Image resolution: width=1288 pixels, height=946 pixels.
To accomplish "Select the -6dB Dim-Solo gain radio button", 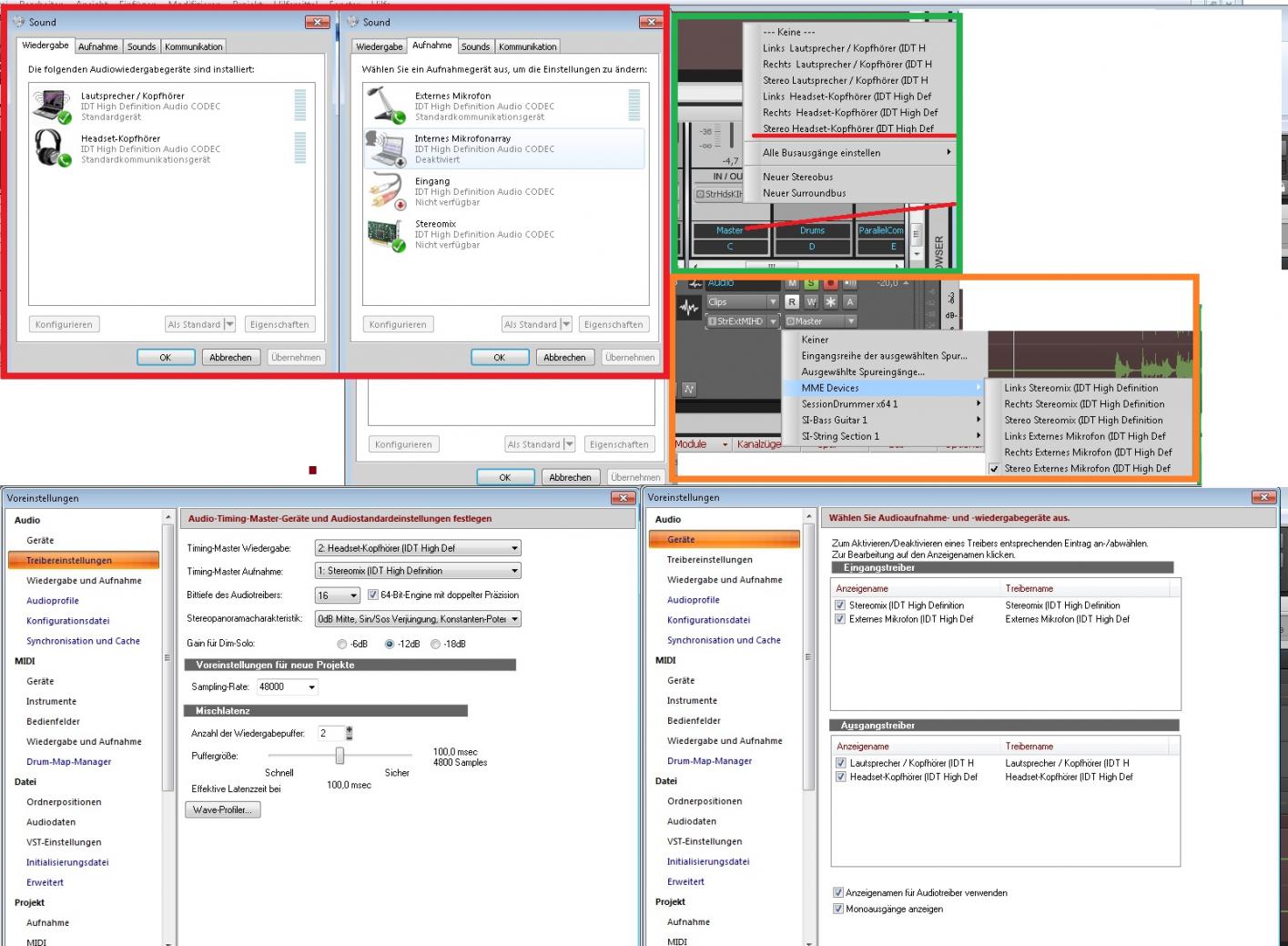I will [342, 644].
